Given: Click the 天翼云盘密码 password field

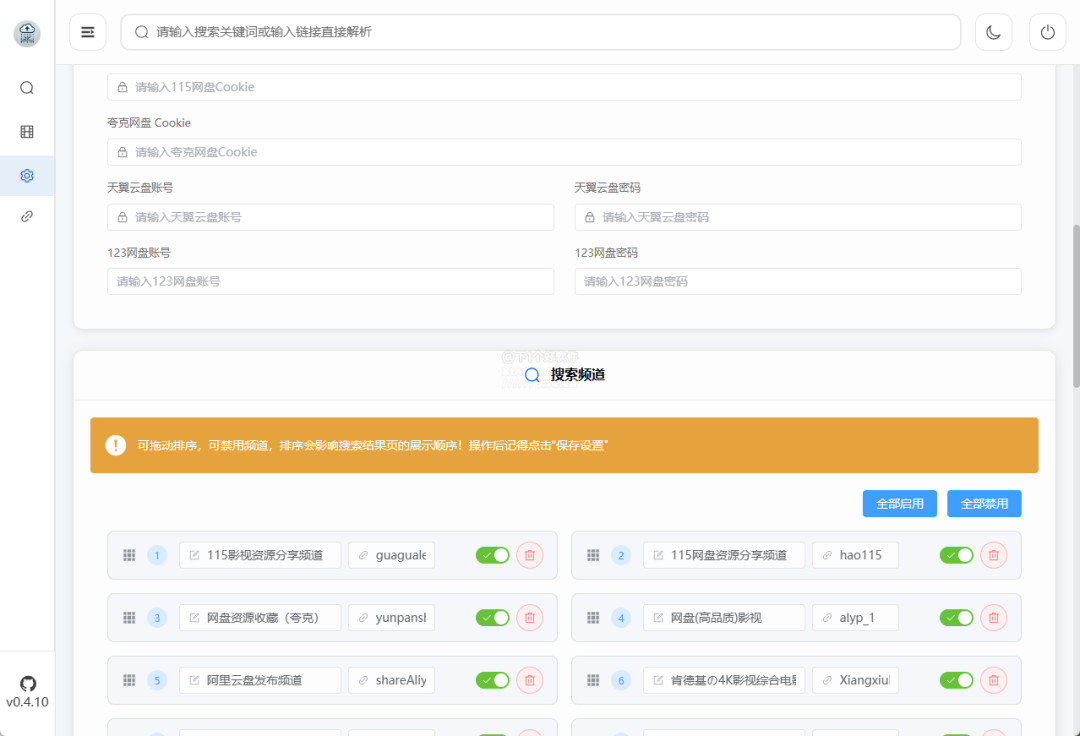Looking at the screenshot, I should (798, 217).
